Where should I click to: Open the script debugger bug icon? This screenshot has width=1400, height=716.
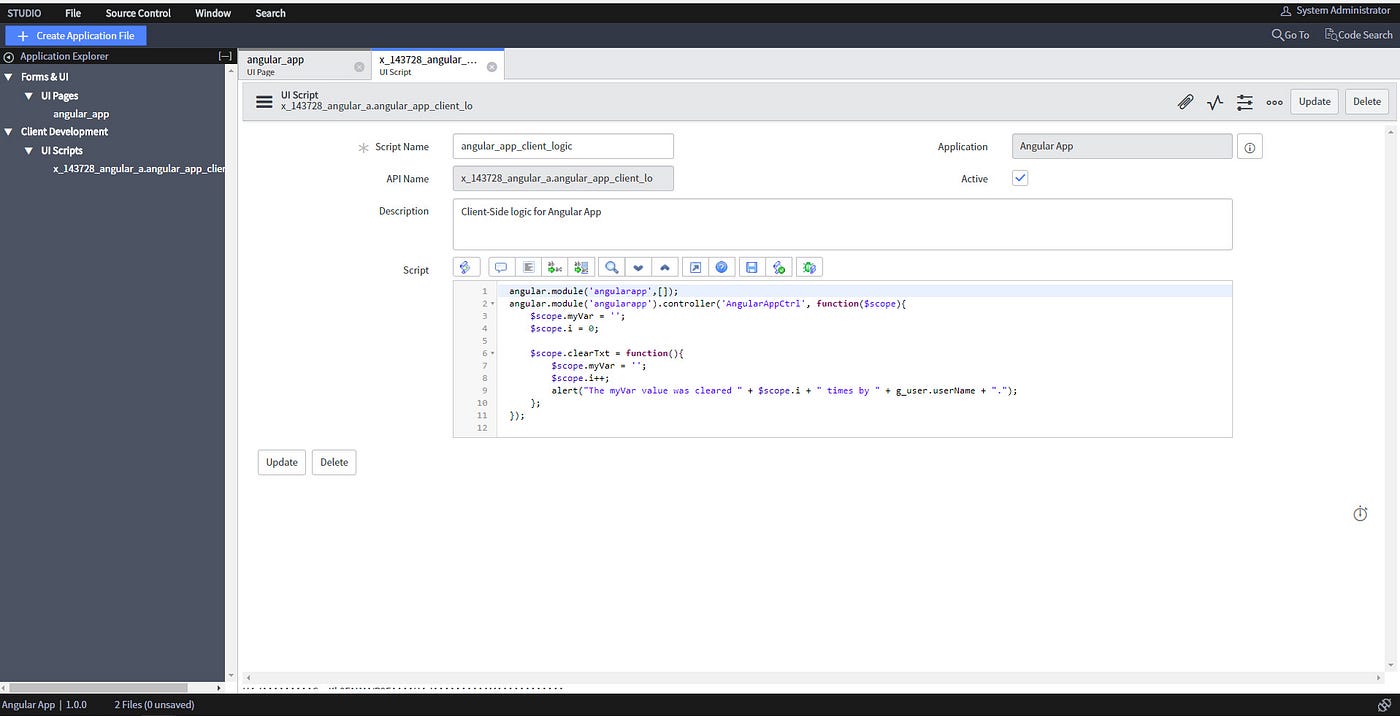(809, 267)
